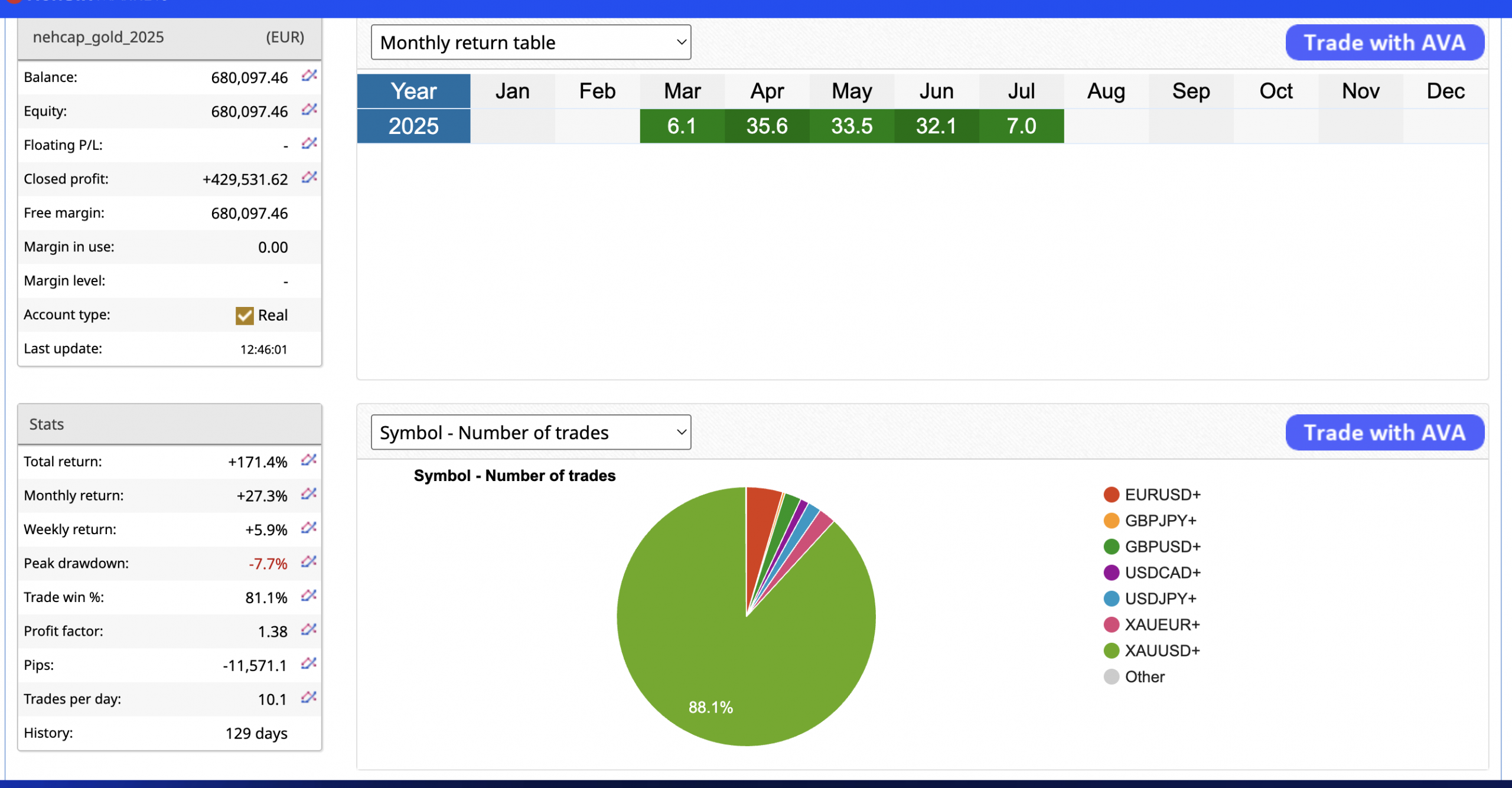Toggle the EURUSD+ legend entry
The image size is (1512, 788).
point(1162,495)
